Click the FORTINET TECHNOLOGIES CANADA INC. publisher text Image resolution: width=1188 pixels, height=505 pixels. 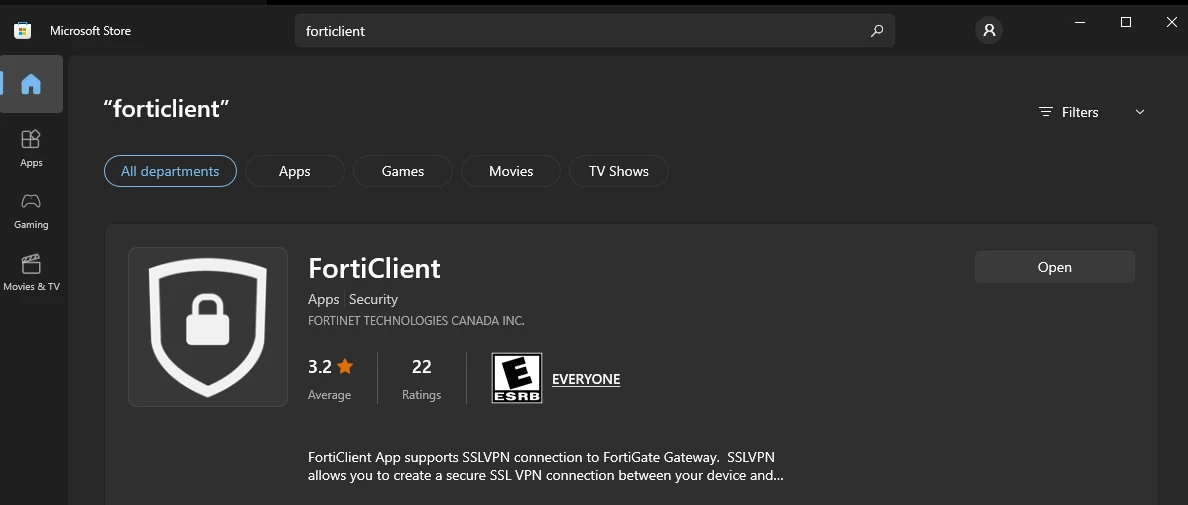[x=417, y=321]
